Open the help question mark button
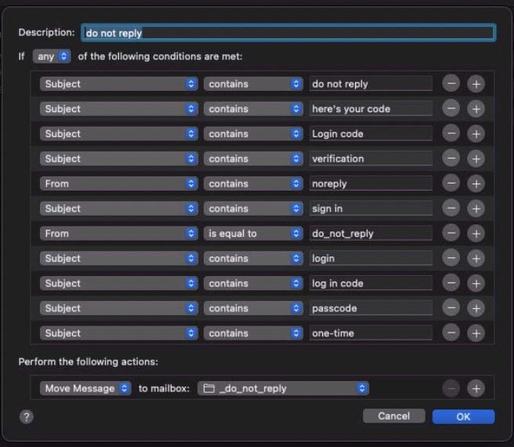The height and width of the screenshot is (447, 514). coord(26,417)
